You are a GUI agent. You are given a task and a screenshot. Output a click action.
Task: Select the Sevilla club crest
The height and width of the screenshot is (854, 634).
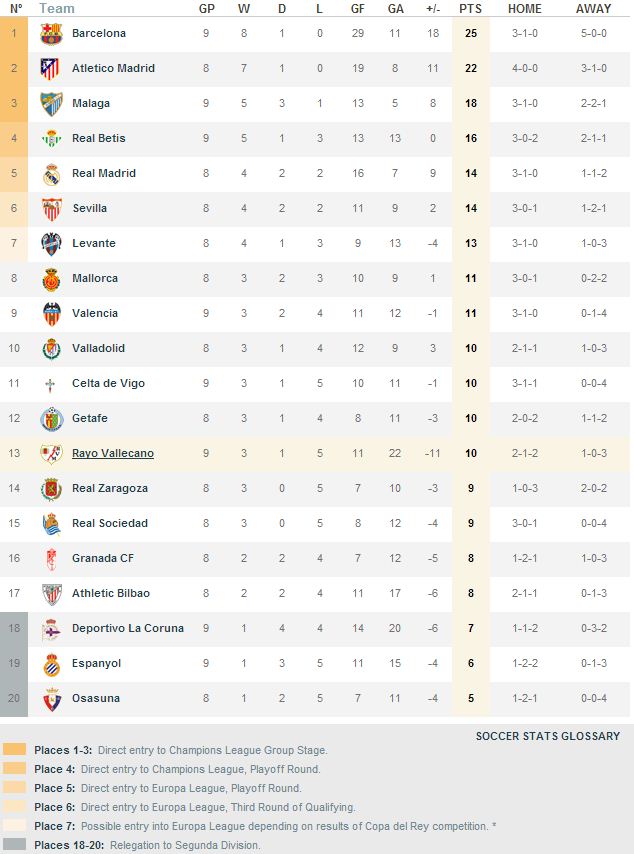[52, 209]
